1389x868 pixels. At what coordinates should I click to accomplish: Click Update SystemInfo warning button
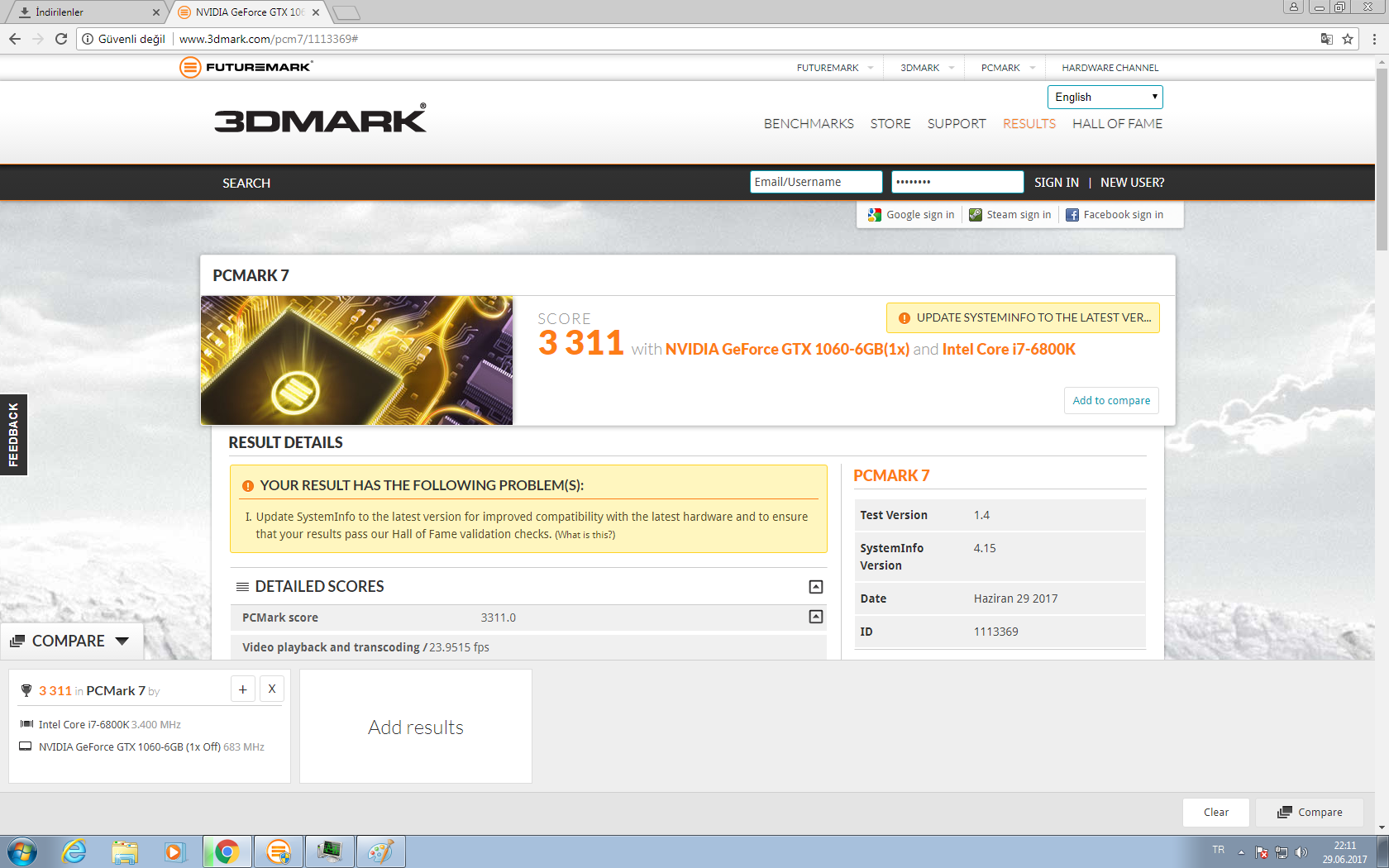pos(1023,317)
